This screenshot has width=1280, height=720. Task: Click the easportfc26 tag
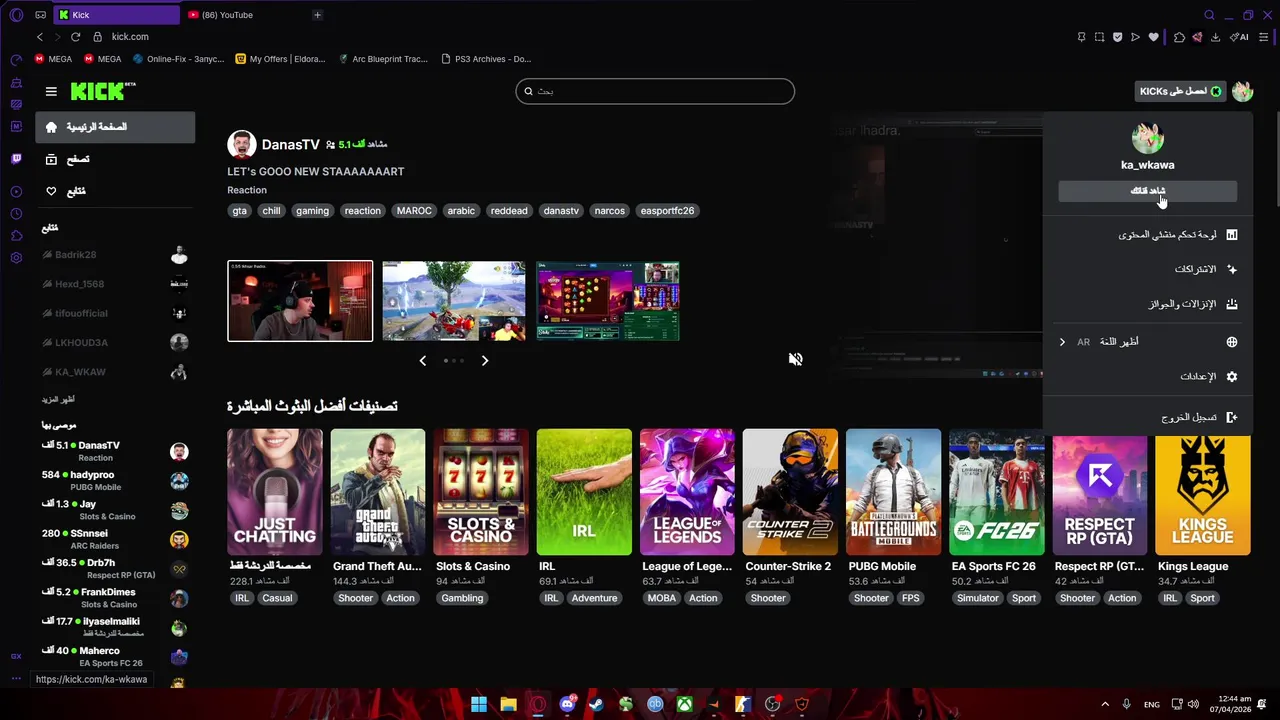[x=667, y=211]
